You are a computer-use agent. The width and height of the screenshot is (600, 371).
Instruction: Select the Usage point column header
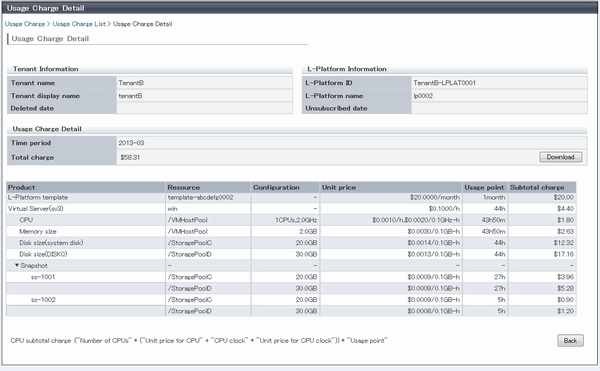485,187
